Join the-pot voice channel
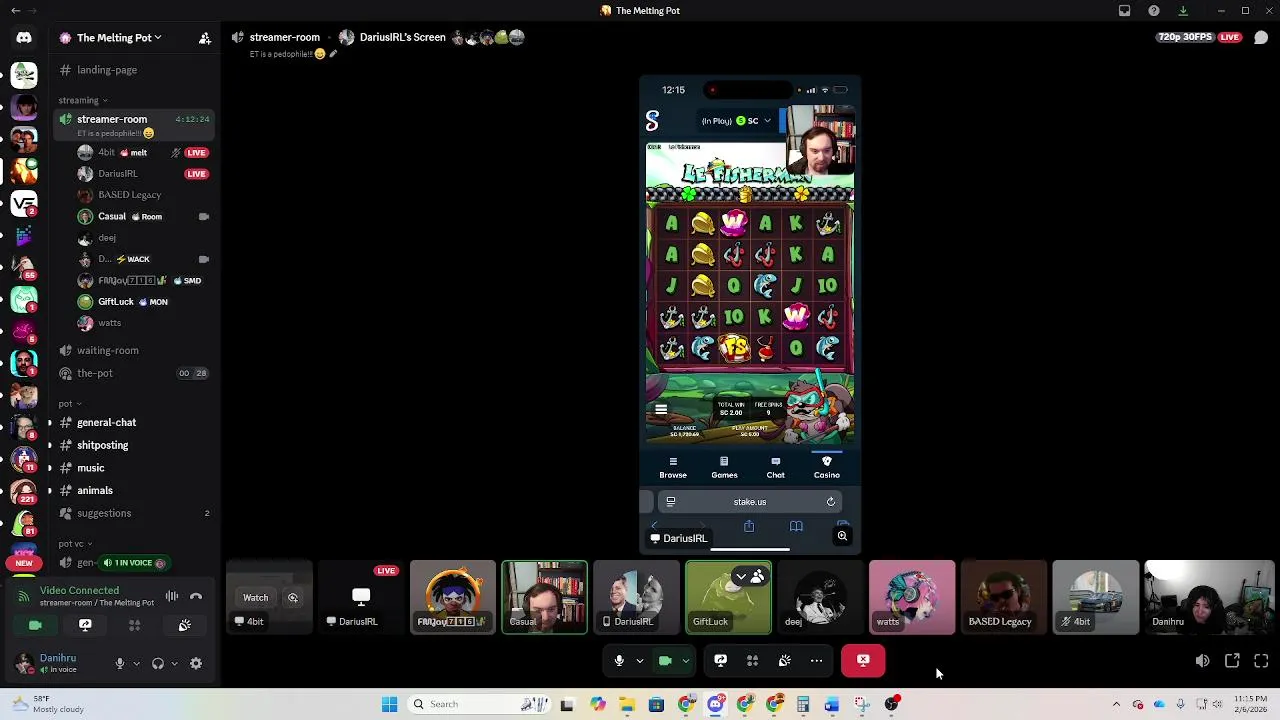The height and width of the screenshot is (720, 1280). [133, 373]
